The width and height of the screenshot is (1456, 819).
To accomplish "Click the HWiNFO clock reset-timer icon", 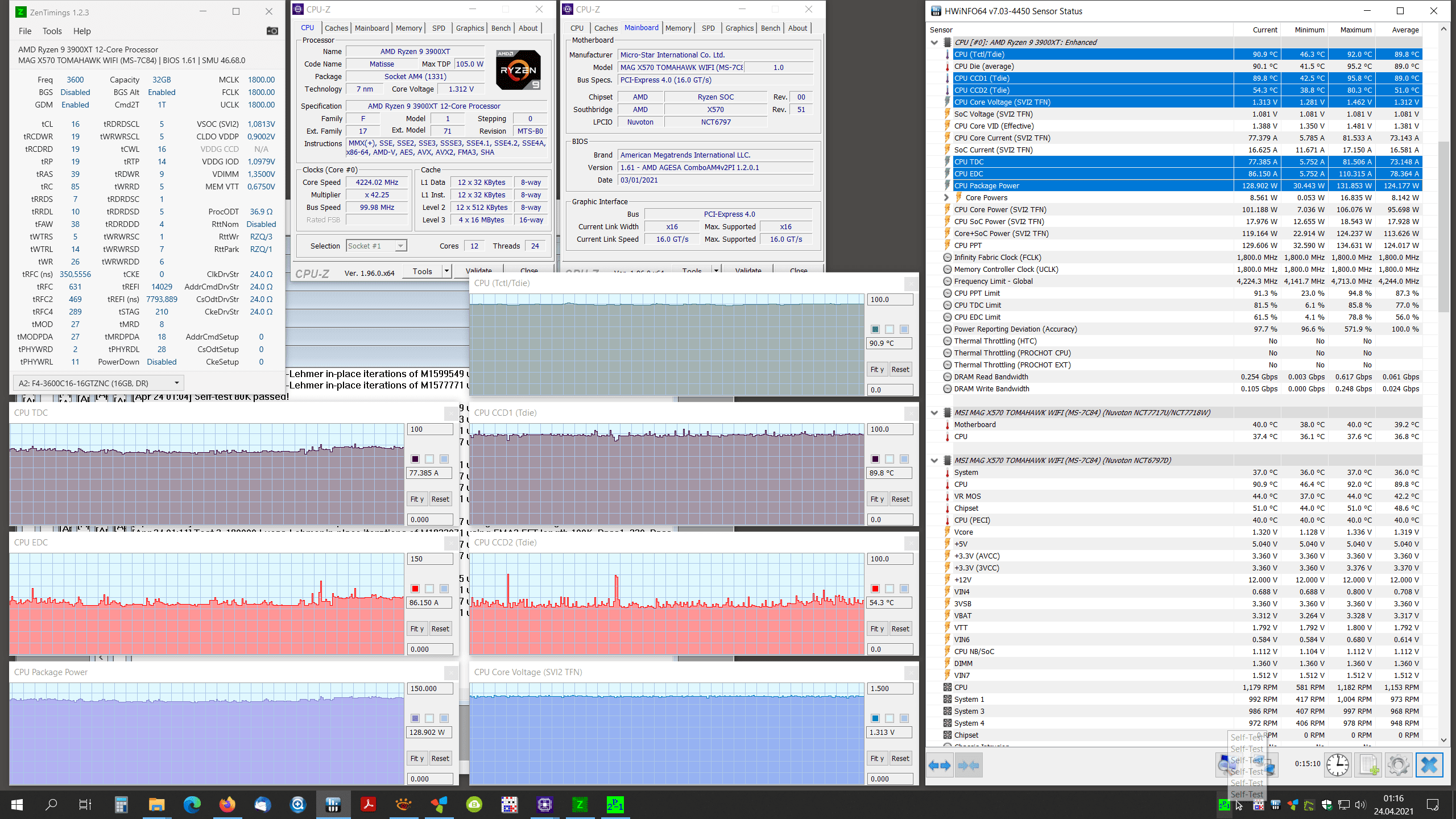I will [x=1338, y=765].
